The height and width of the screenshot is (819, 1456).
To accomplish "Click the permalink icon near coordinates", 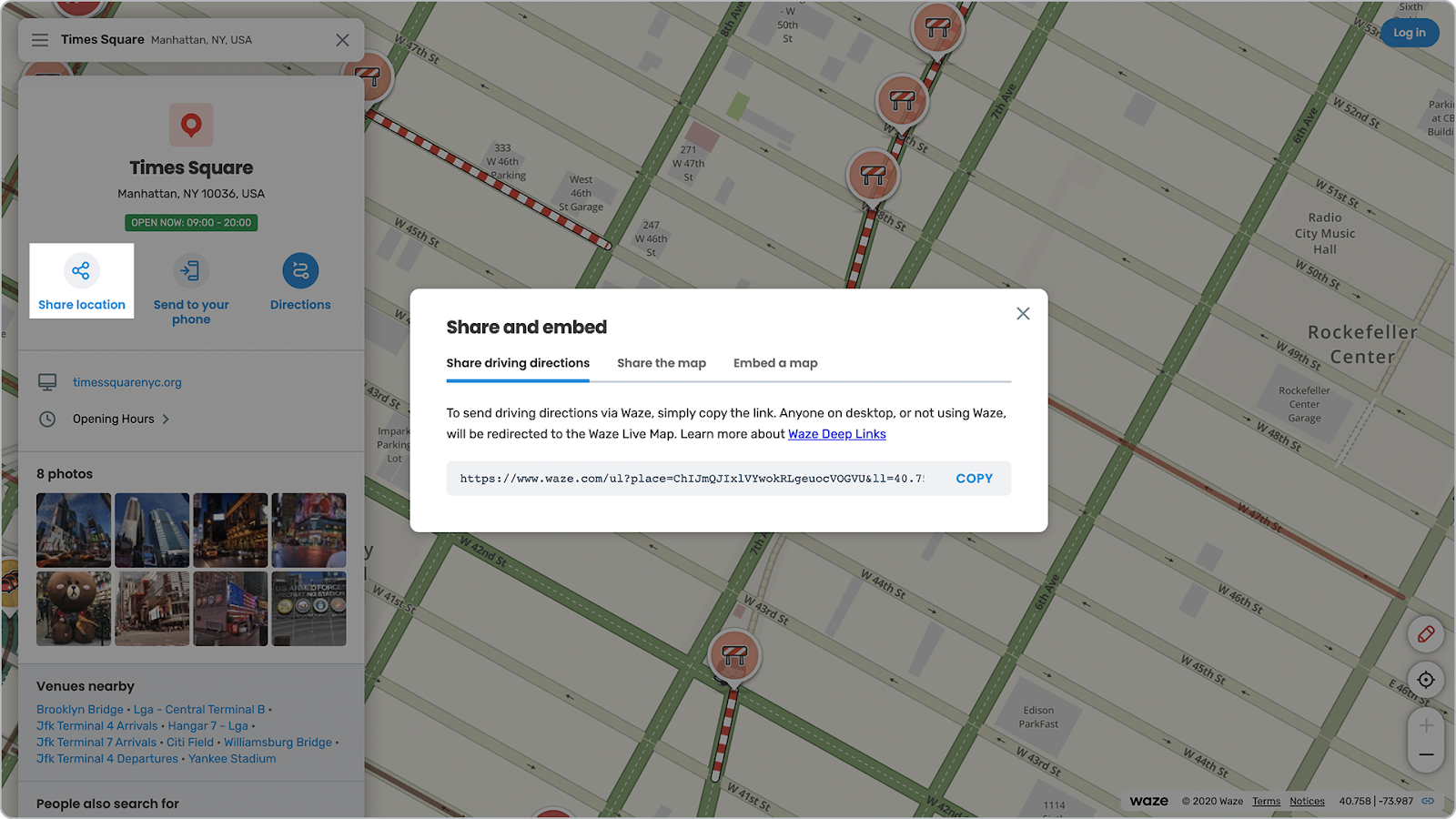I will tap(1428, 801).
